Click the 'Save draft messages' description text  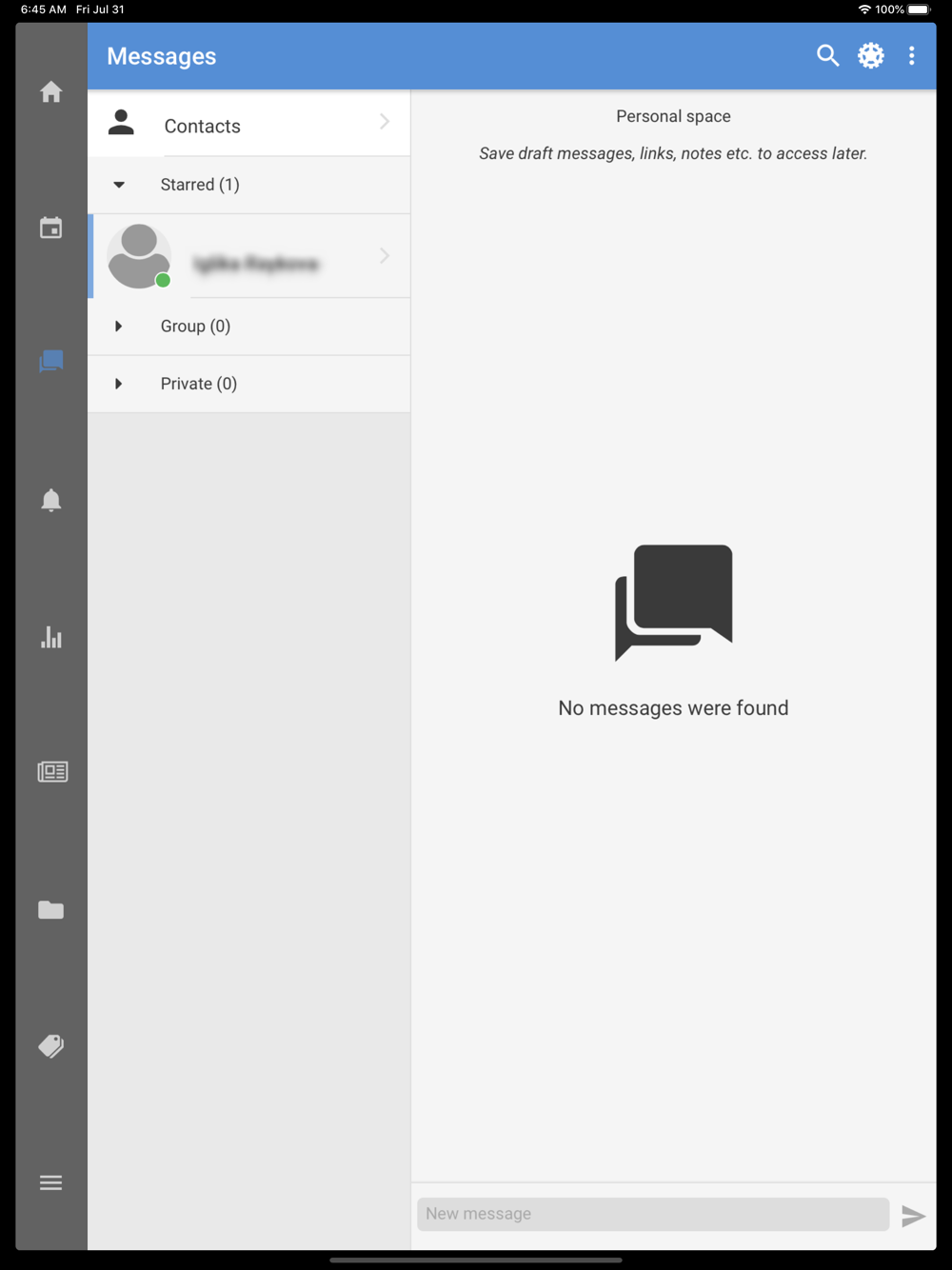[673, 153]
